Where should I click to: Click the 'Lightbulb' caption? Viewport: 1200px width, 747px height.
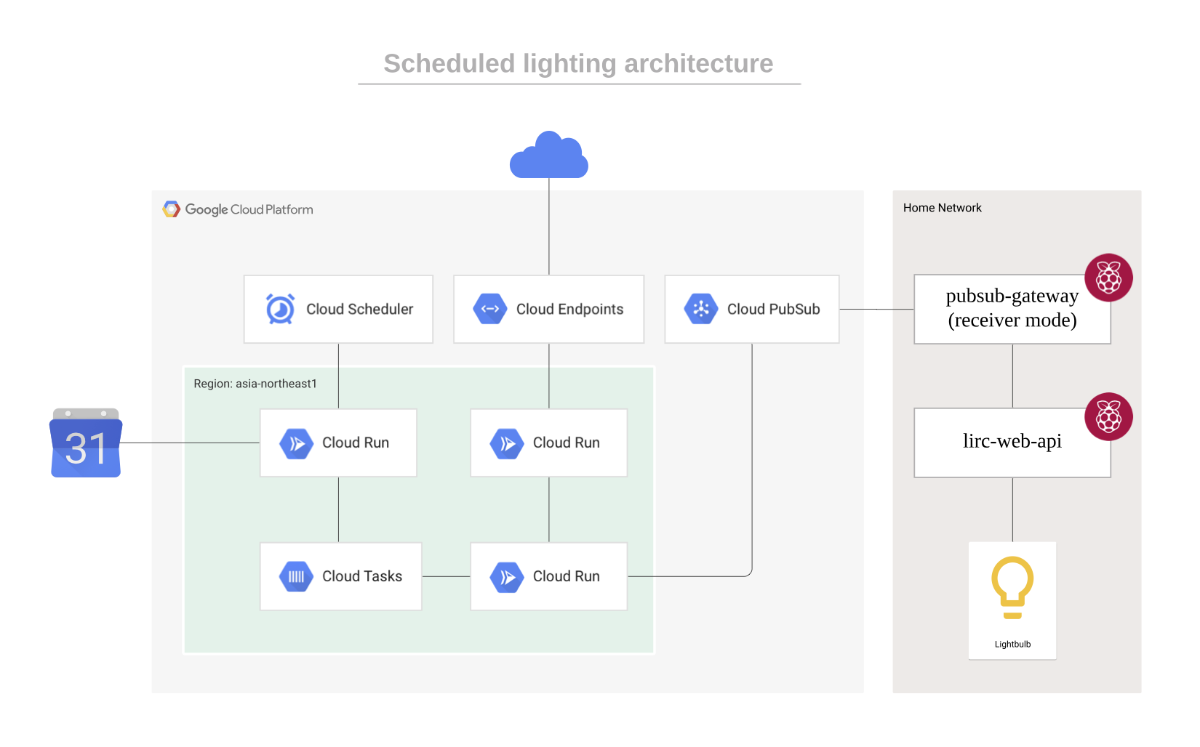[1012, 644]
